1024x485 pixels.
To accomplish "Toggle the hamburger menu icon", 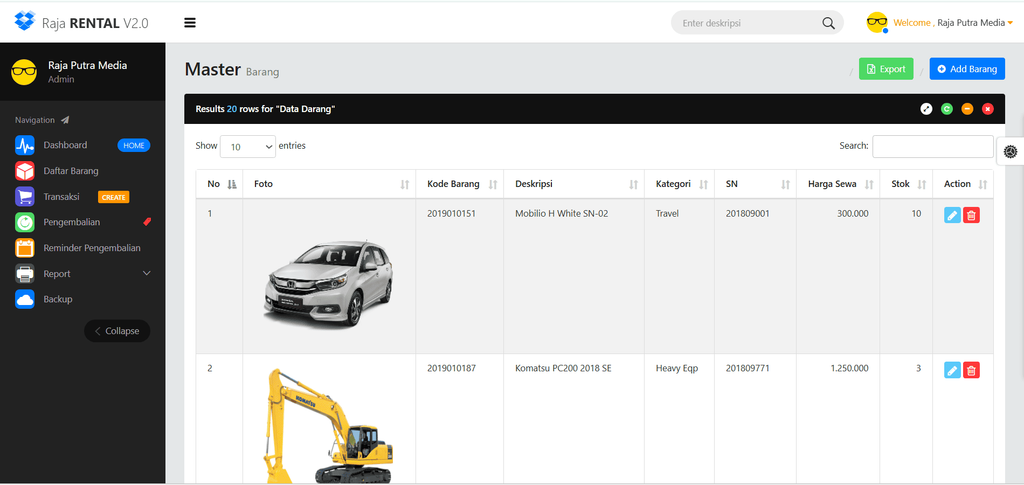I will tap(190, 23).
